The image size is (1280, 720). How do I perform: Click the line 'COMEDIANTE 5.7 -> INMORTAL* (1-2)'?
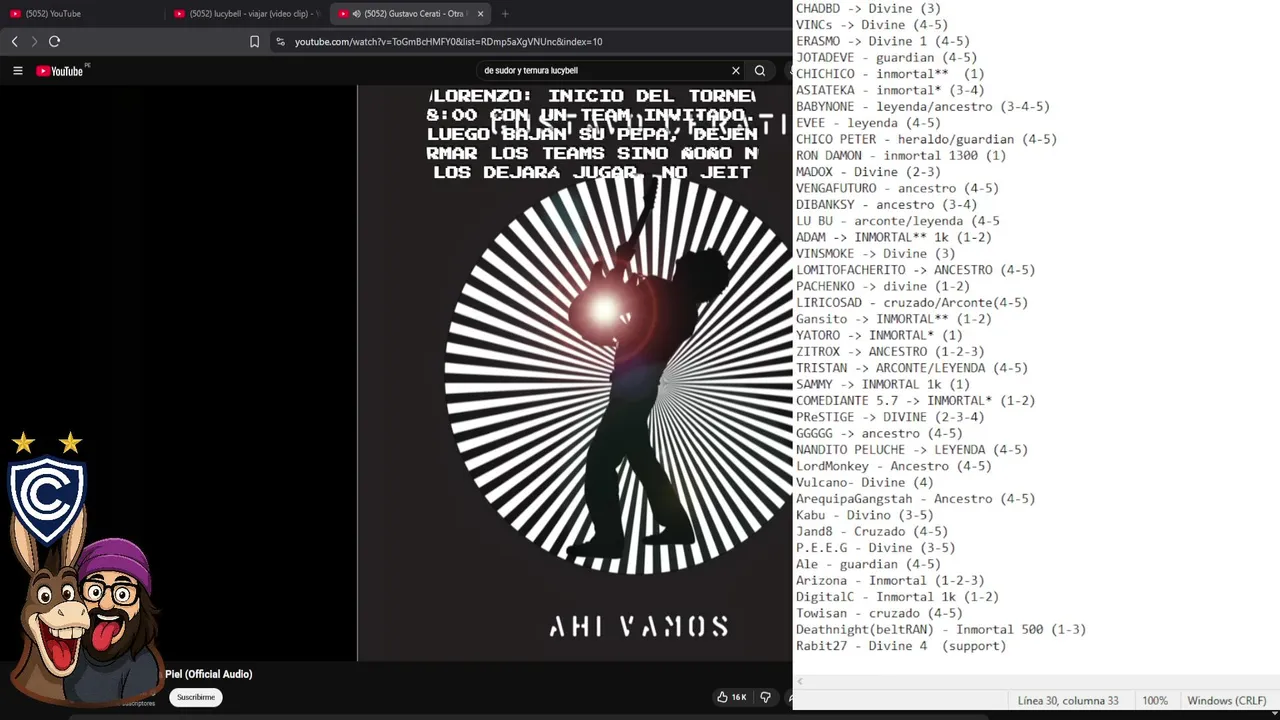point(915,400)
